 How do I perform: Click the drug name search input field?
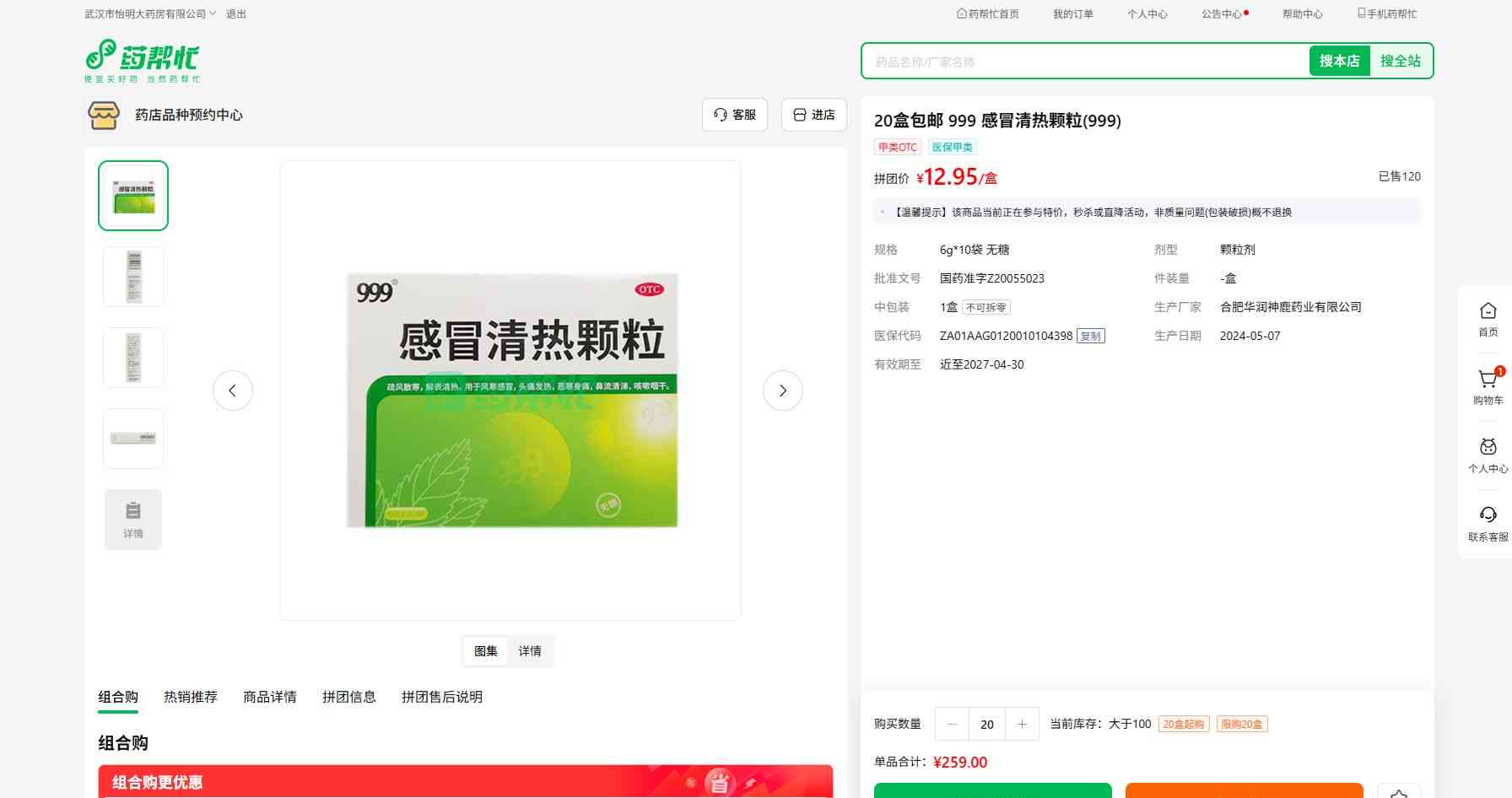1084,62
